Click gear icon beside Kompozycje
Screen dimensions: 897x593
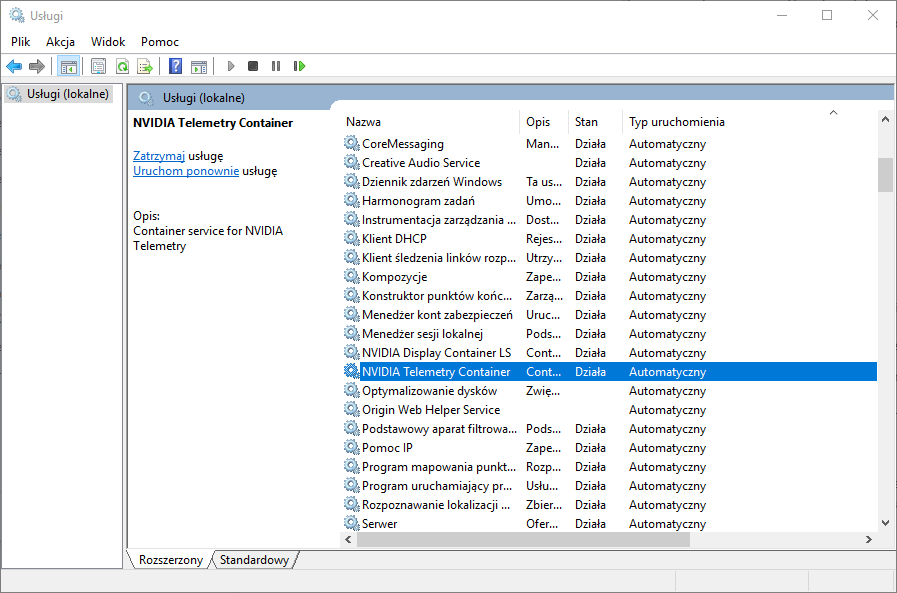[351, 276]
